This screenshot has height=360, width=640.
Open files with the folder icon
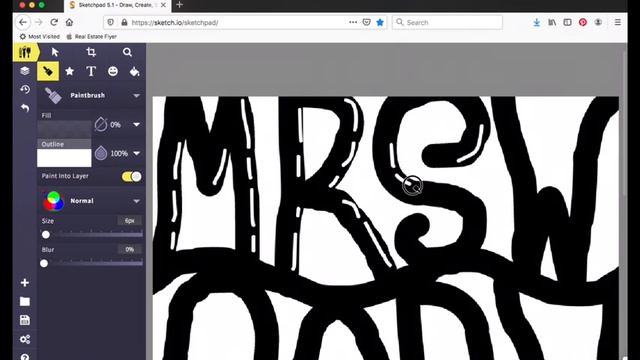(24, 301)
